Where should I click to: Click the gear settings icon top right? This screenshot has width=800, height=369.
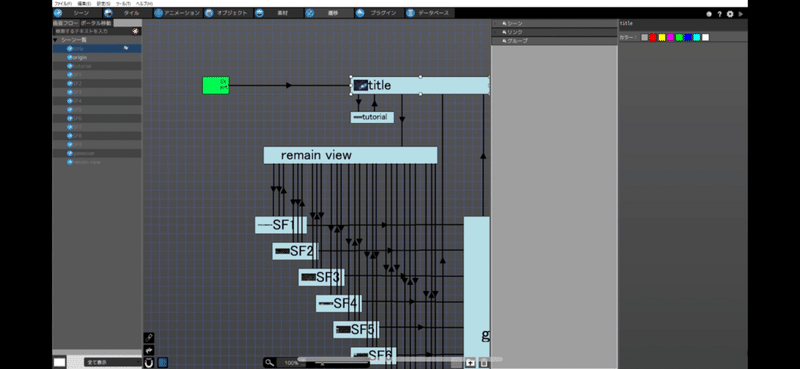pyautogui.click(x=730, y=14)
